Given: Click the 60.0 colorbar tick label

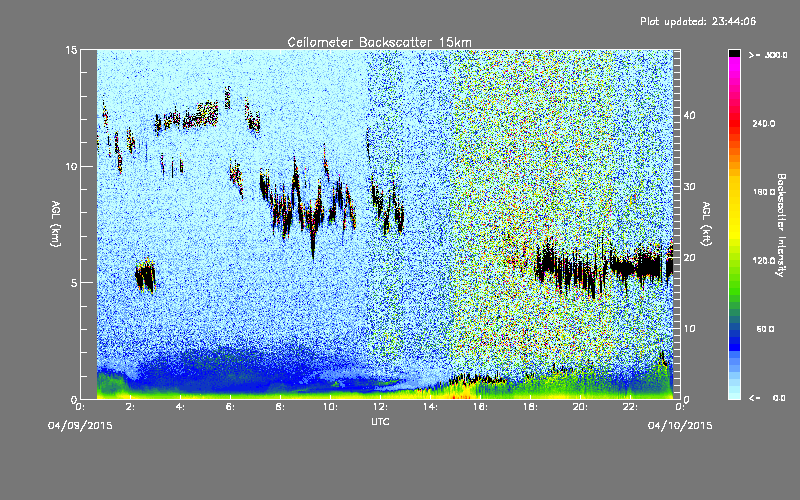Looking at the screenshot, I should pyautogui.click(x=765, y=329).
